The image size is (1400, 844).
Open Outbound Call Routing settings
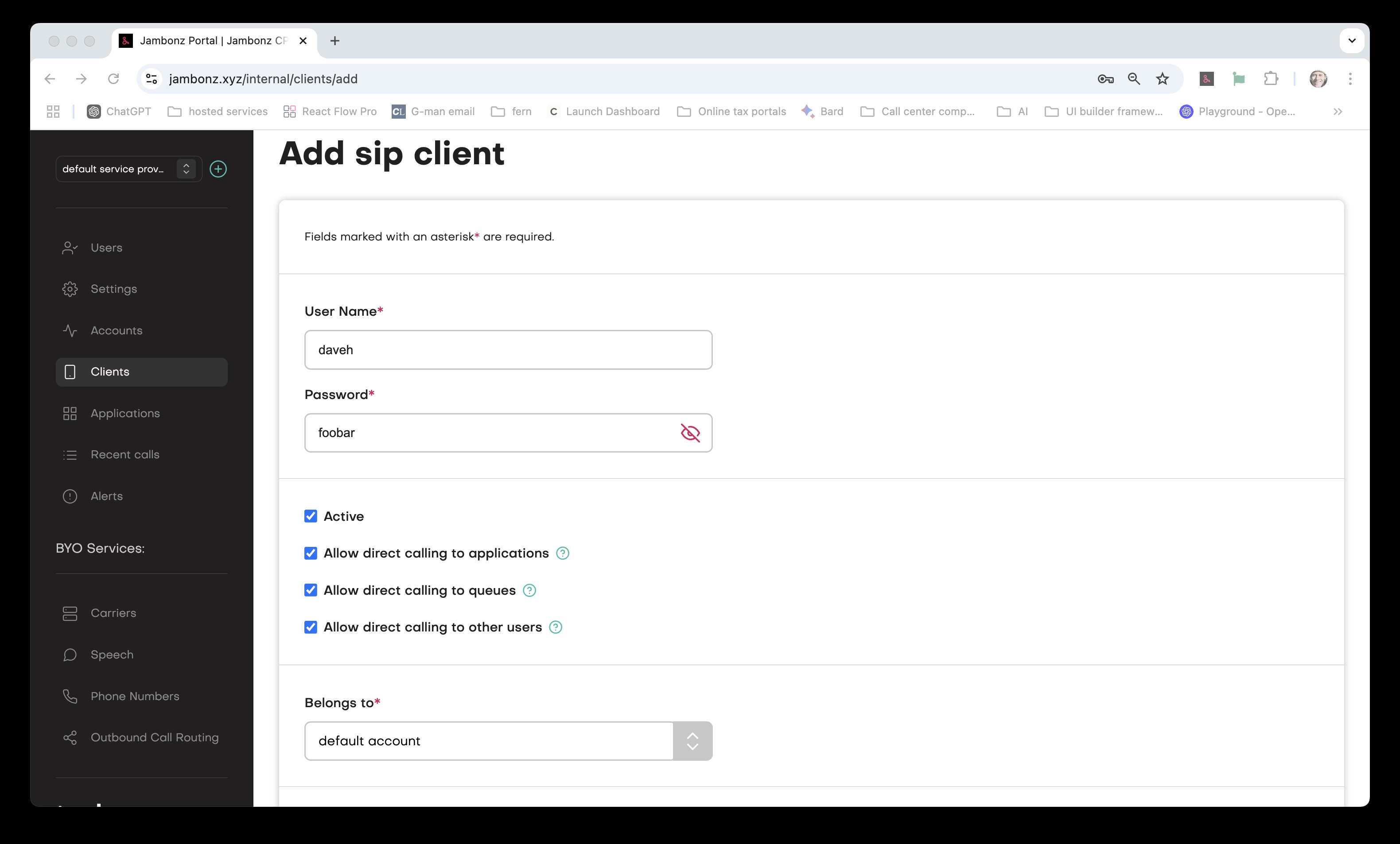coord(154,737)
